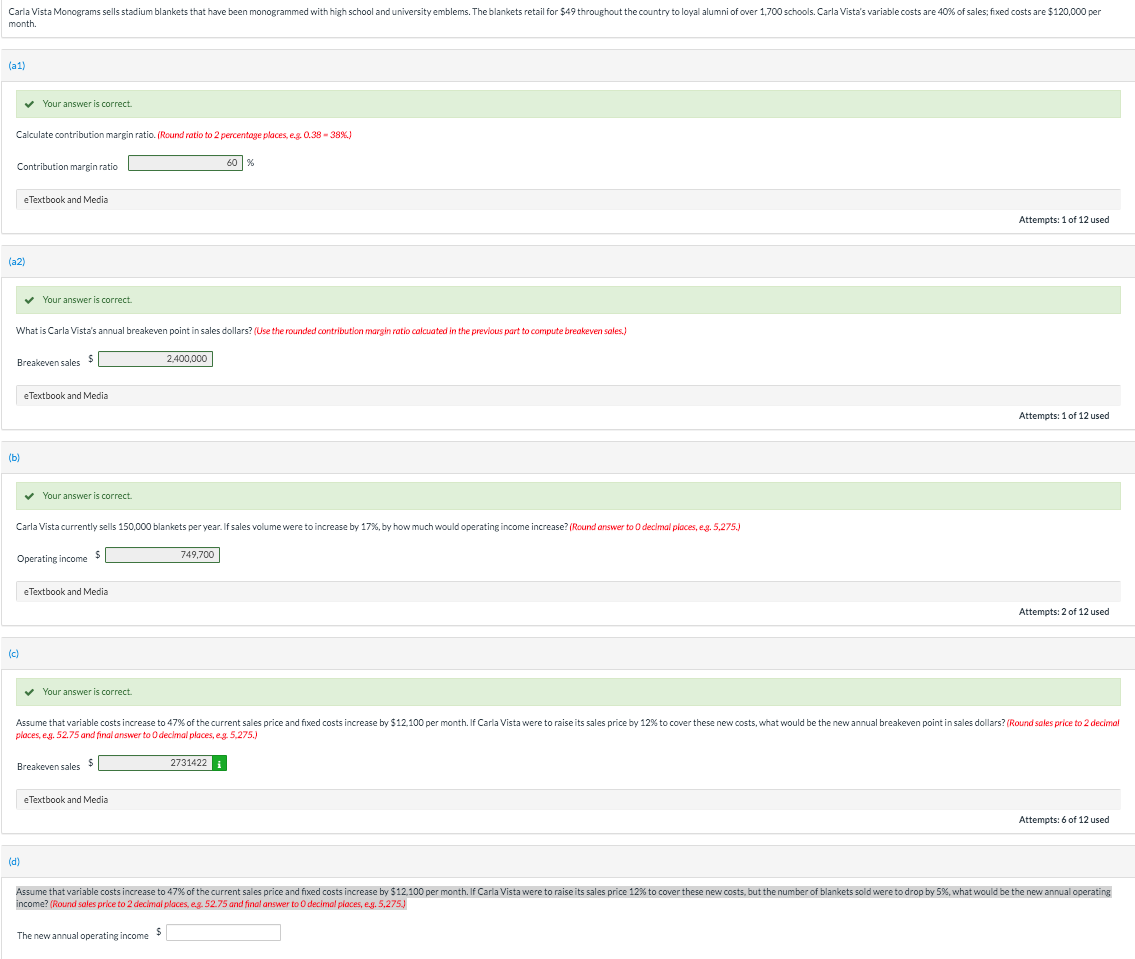Click 'Attempts: 1 of 12 used' under (a1)
Image resolution: width=1135 pixels, height=959 pixels.
(x=1063, y=220)
